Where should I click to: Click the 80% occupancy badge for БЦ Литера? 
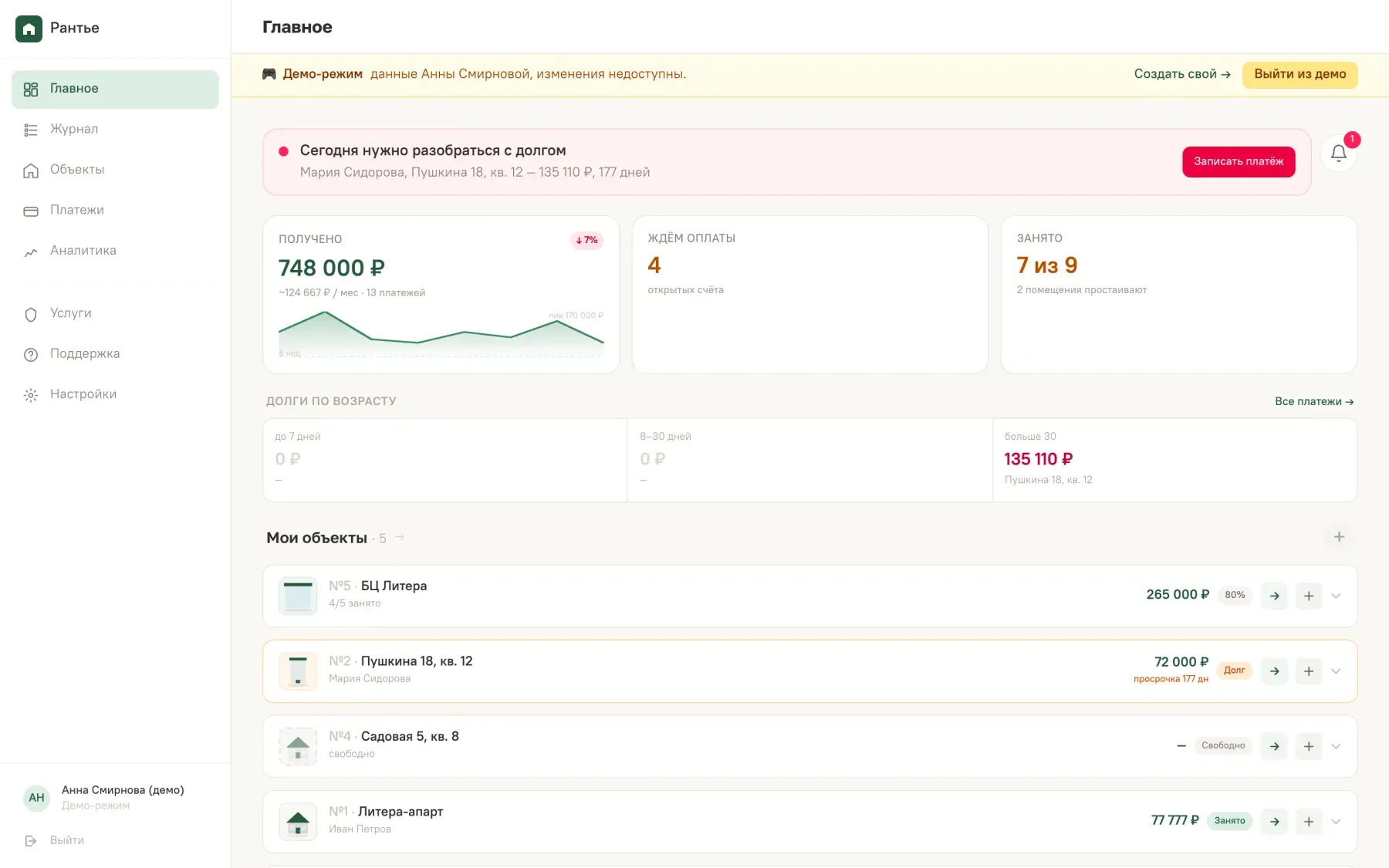(1235, 595)
